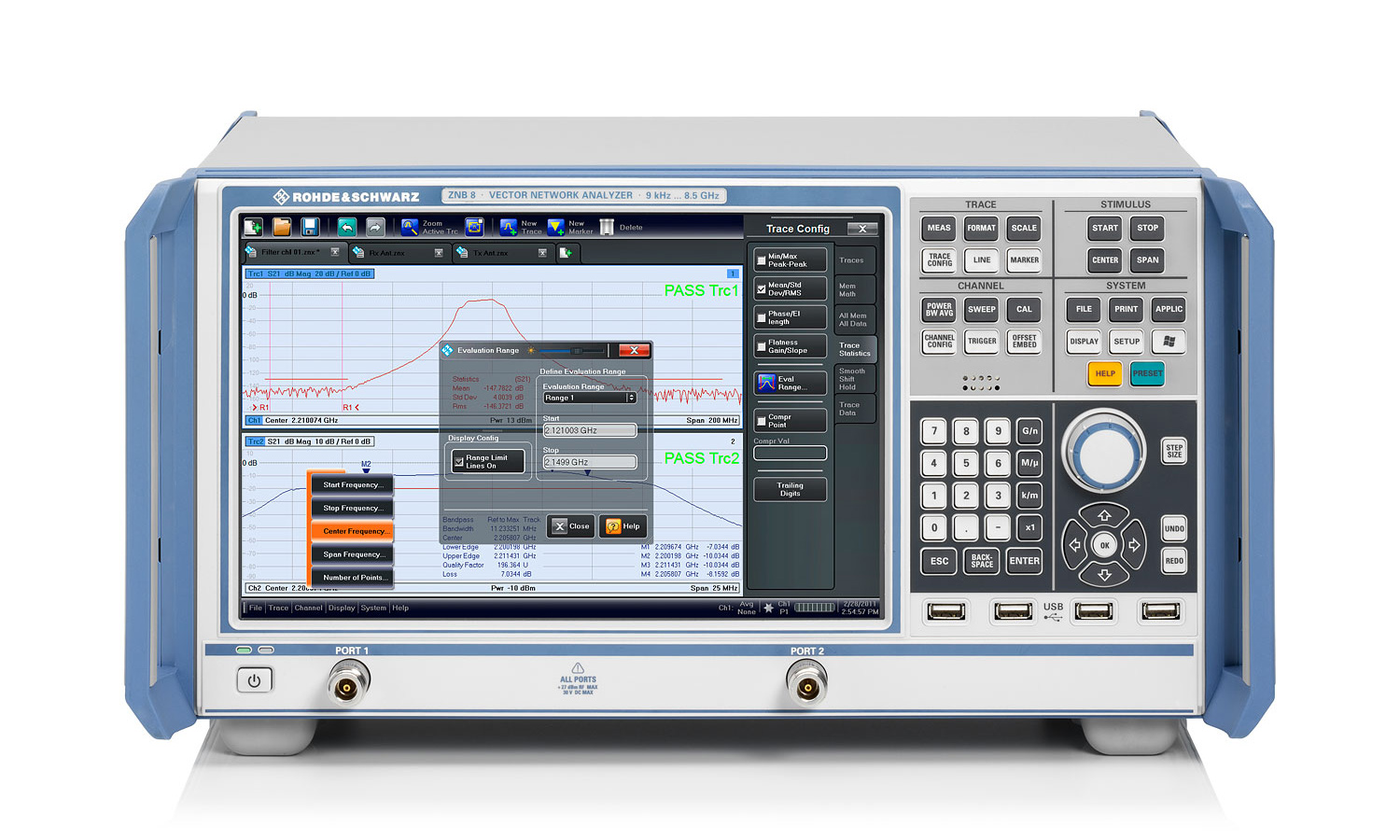1400x840 pixels.
Task: Click Close in the Evaluation Range dialog
Action: [571, 526]
